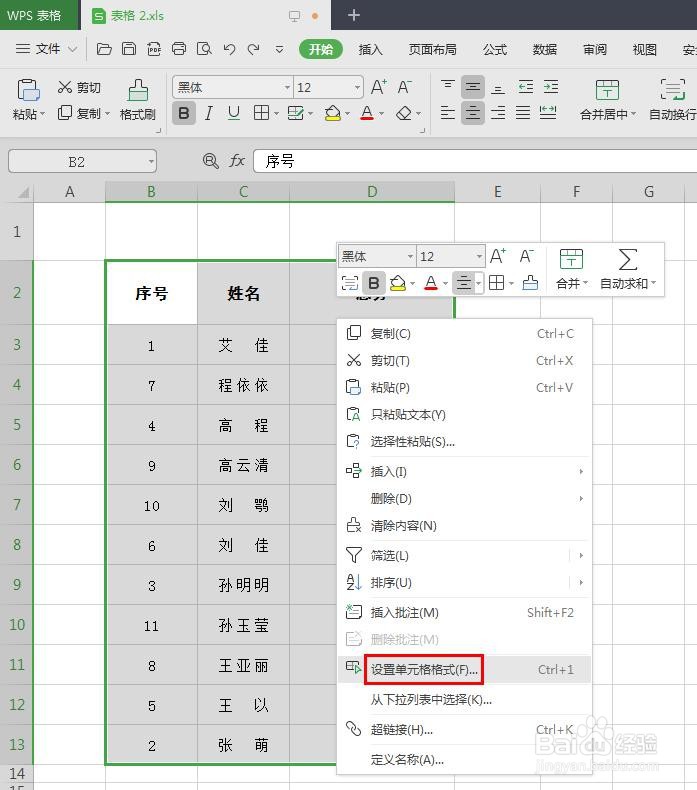Click the Increase Indent icon

pos(551,87)
